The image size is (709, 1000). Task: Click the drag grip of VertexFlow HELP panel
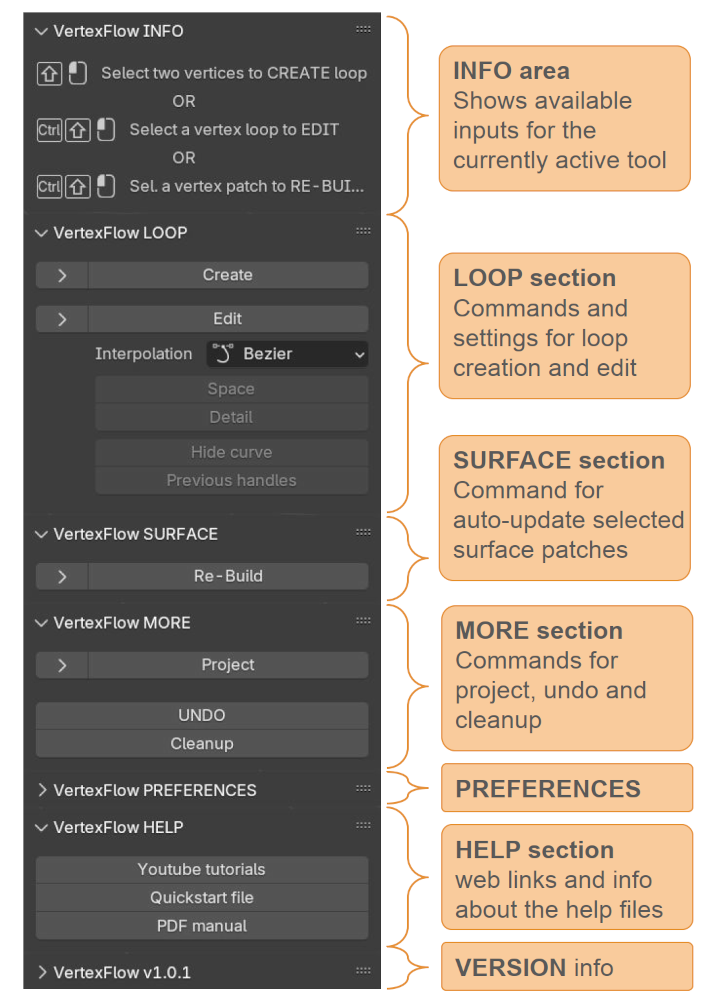(363, 825)
